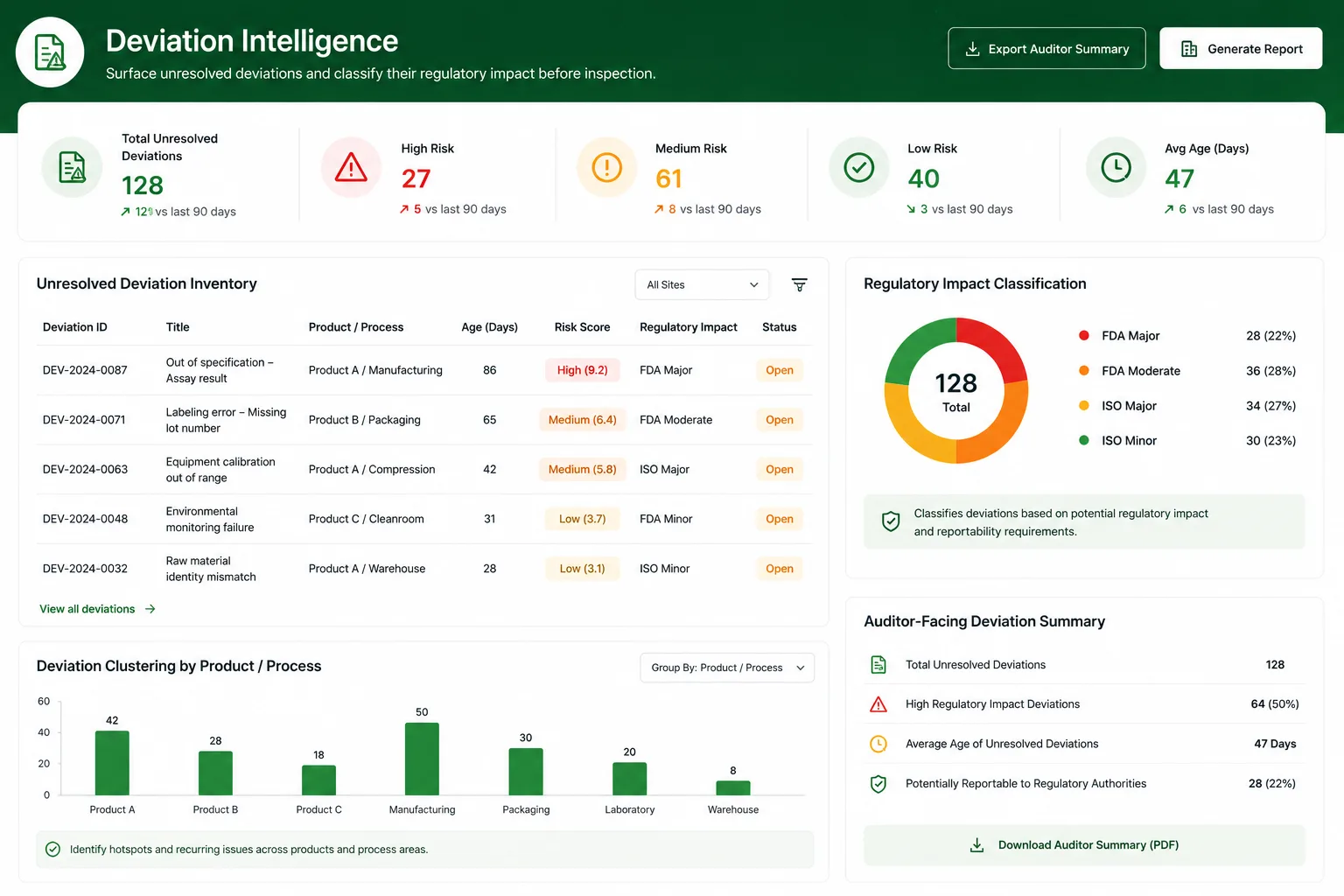The height and width of the screenshot is (896, 1344).
Task: Click the red triangle icon beside High Regulatory Impact
Action: click(878, 704)
